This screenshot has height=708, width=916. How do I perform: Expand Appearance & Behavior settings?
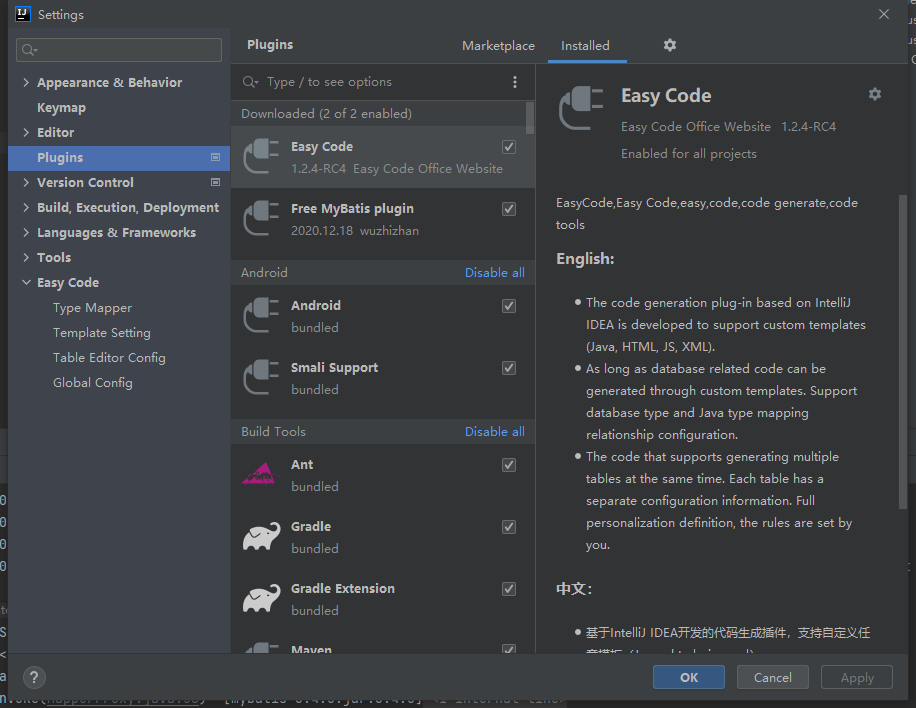pos(26,82)
